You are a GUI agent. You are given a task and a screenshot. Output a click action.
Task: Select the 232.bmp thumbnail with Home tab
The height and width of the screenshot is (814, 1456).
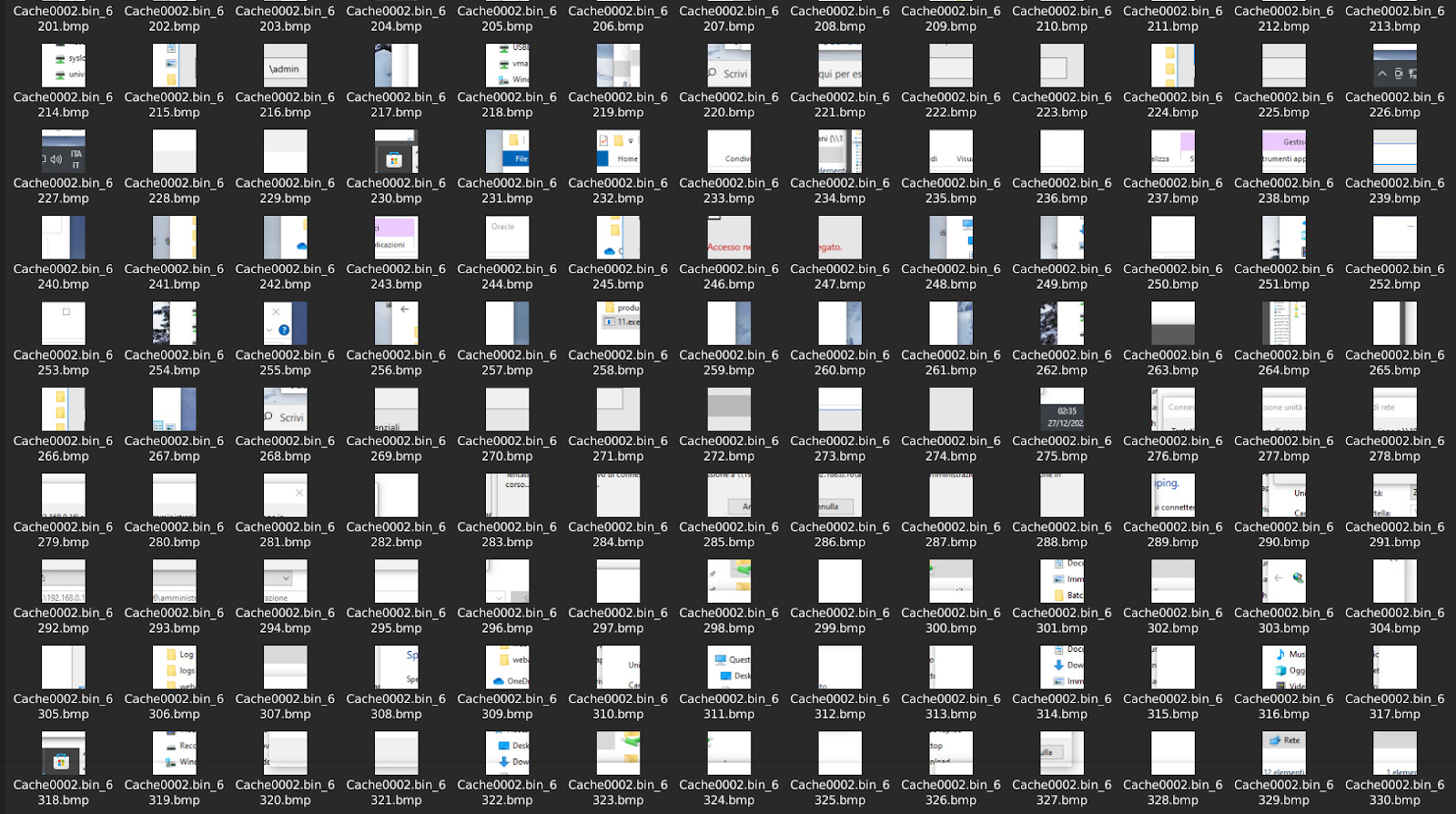[x=618, y=151]
